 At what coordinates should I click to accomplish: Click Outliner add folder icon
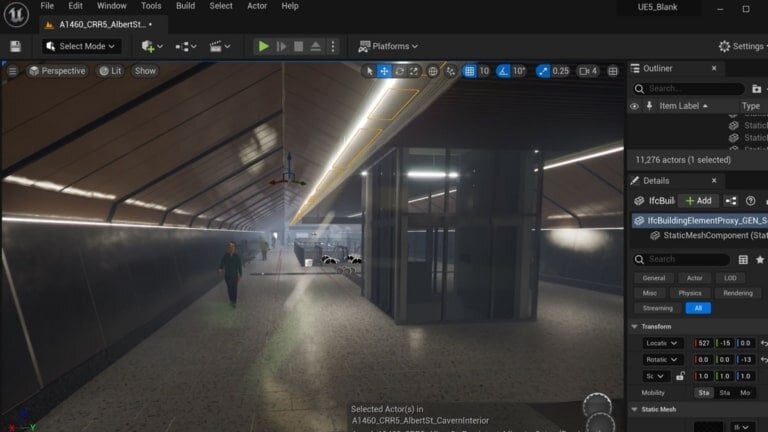757,89
